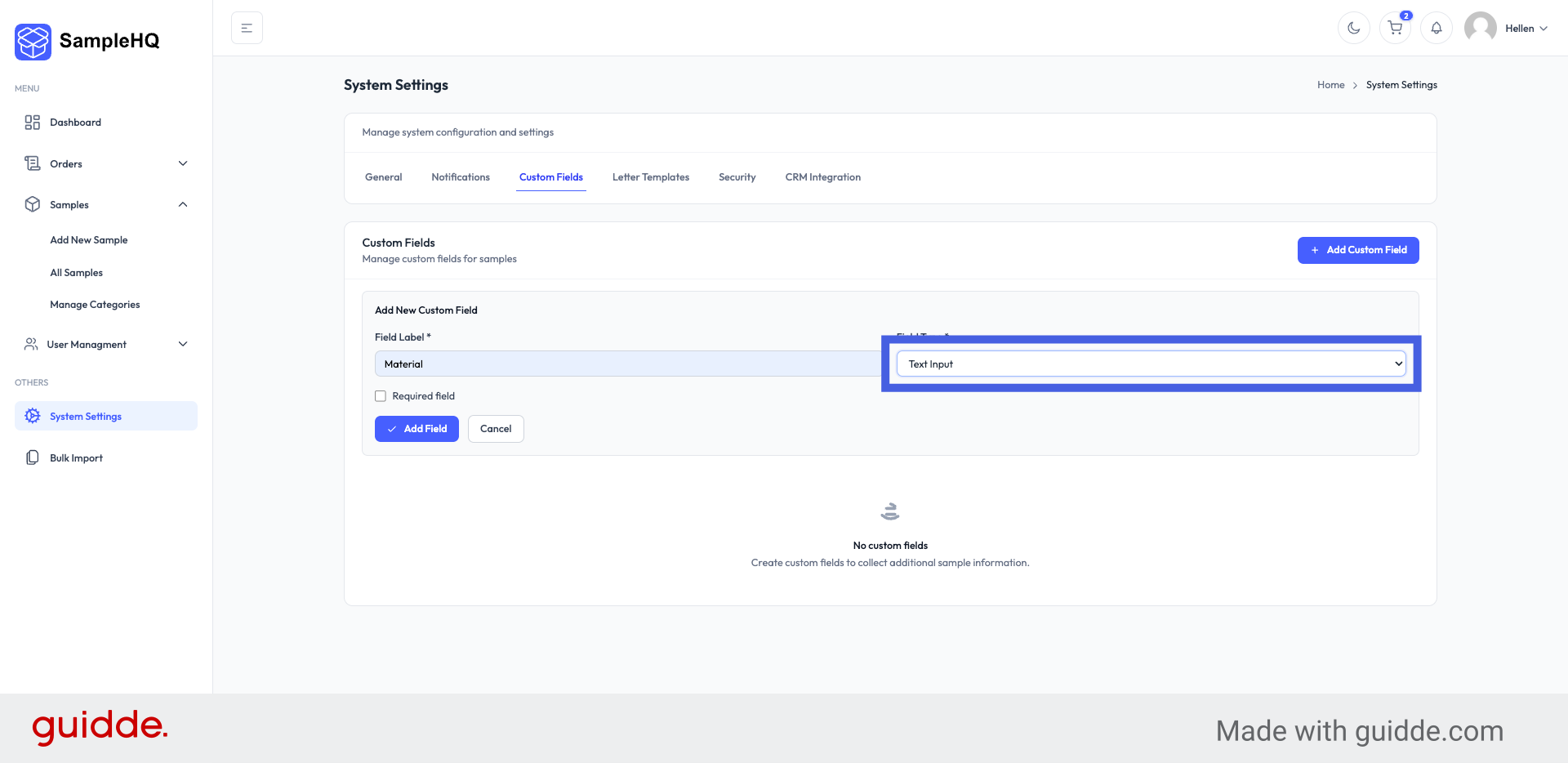
Task: Enable the Required field checkbox
Action: (x=381, y=395)
